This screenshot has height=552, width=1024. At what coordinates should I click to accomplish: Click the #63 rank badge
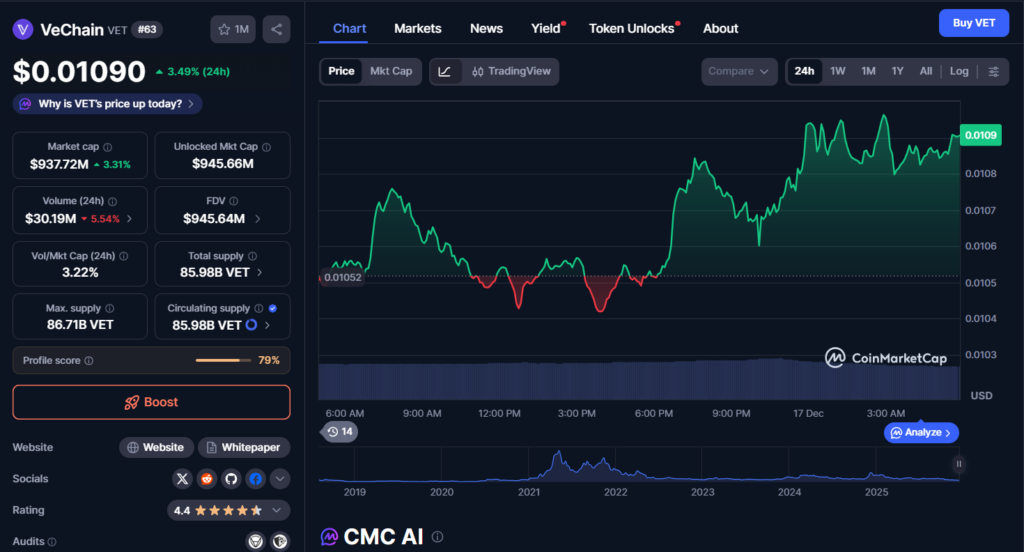[147, 29]
